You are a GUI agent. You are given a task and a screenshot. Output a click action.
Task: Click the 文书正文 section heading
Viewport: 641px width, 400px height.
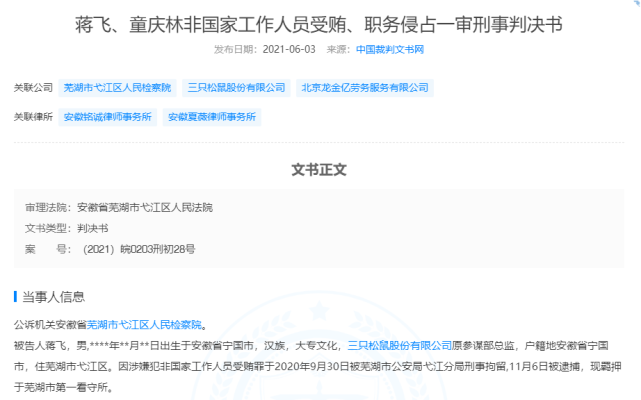tap(319, 170)
